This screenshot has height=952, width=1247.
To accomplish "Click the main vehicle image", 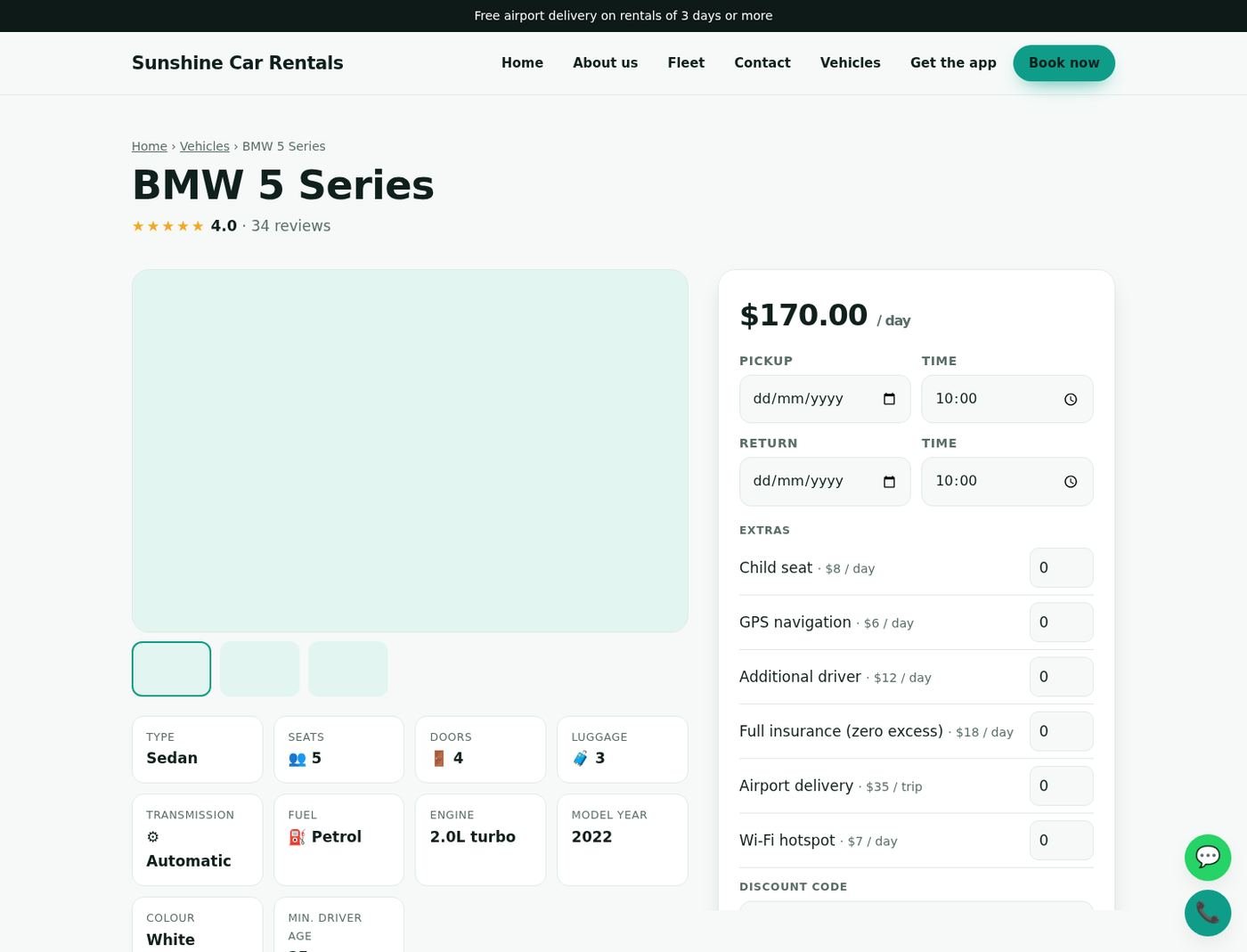I will (x=410, y=451).
